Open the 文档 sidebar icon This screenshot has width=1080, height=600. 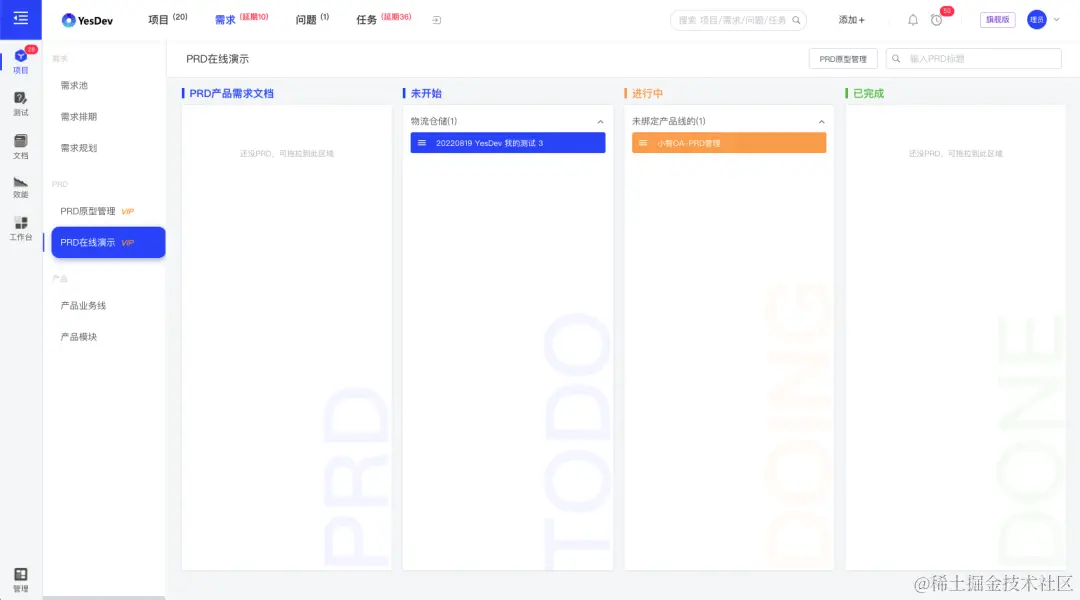21,147
